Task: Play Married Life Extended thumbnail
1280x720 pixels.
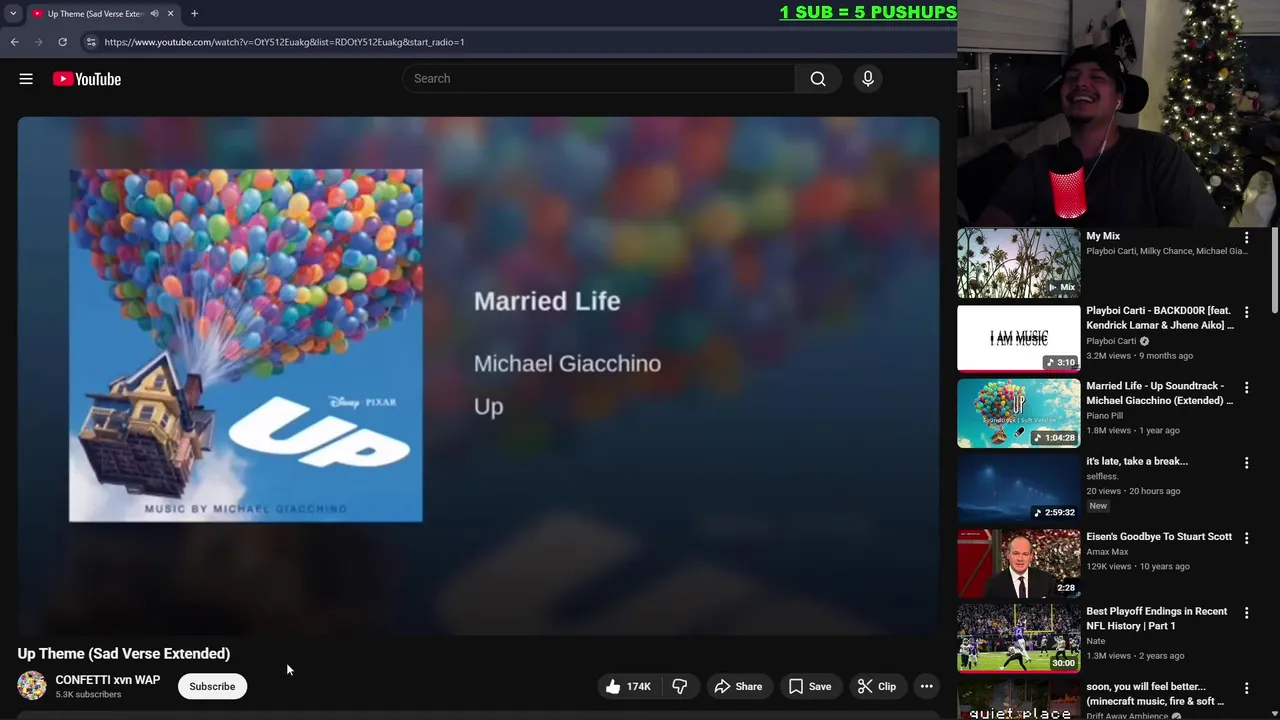Action: (1019, 413)
